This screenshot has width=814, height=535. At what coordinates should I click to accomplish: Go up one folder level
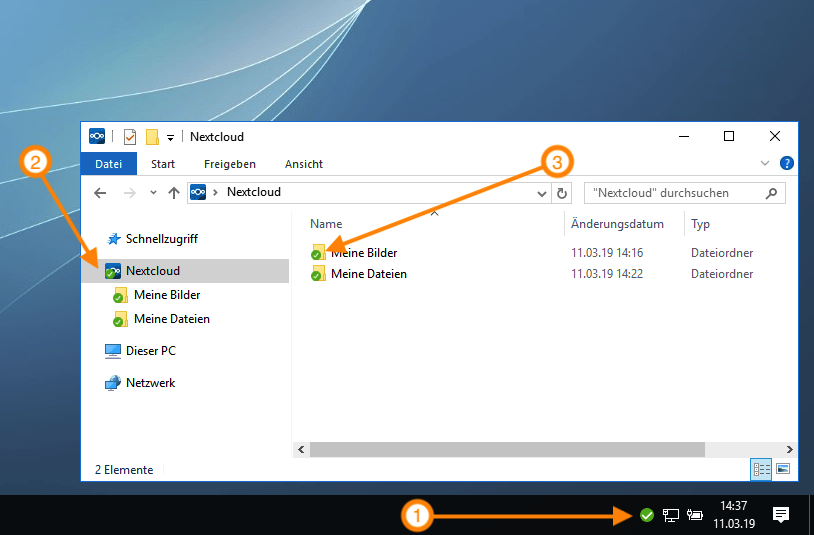coord(174,193)
